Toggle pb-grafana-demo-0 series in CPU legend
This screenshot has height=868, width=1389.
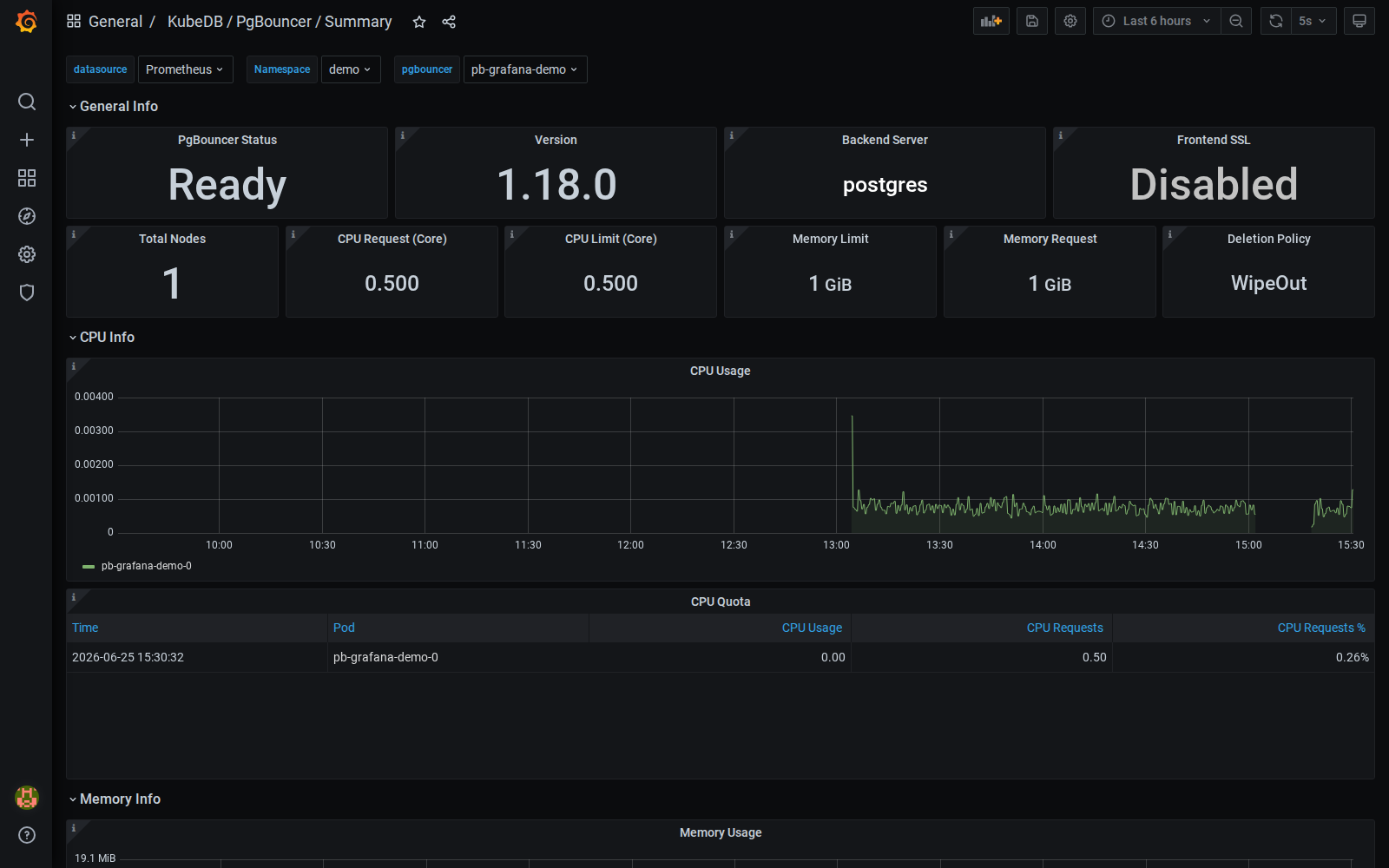[146, 566]
